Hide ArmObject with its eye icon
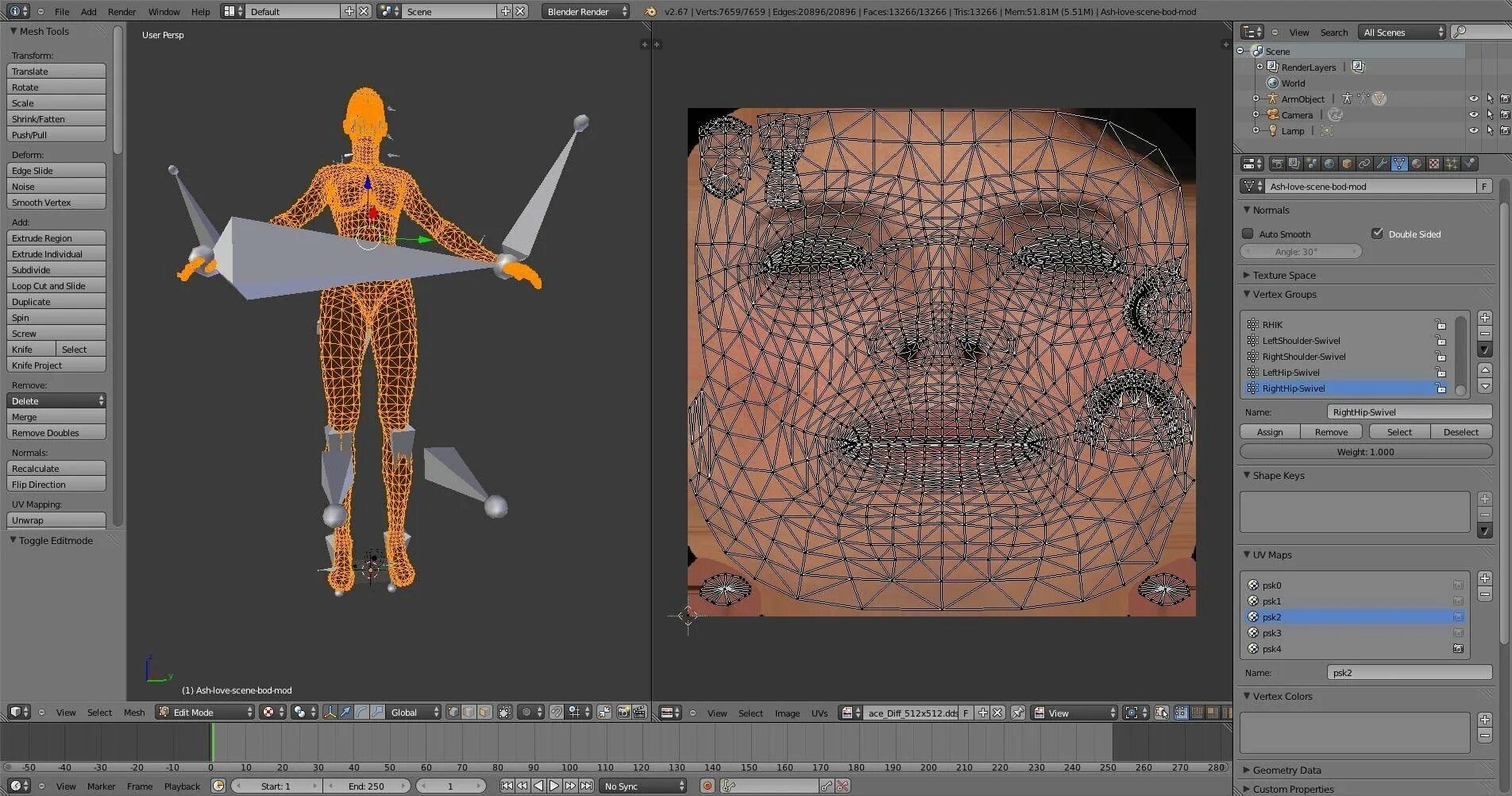The height and width of the screenshot is (796, 1512). (1473, 99)
